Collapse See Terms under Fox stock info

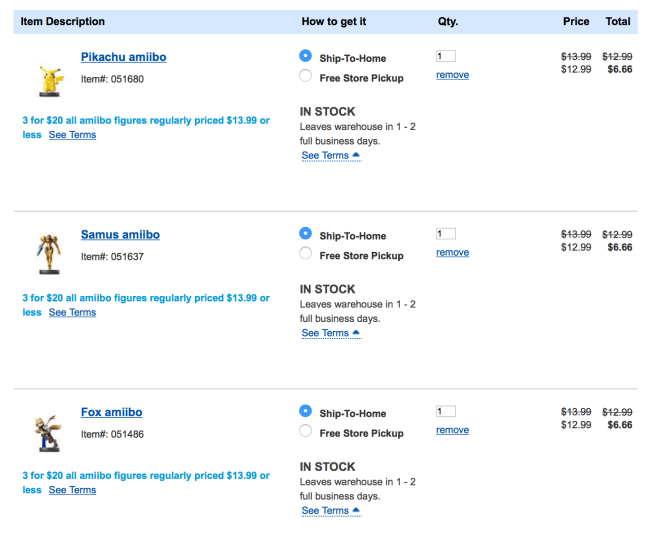click(x=330, y=511)
